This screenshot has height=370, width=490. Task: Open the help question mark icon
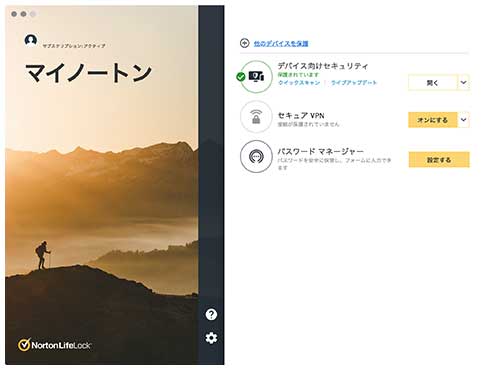pyautogui.click(x=211, y=314)
